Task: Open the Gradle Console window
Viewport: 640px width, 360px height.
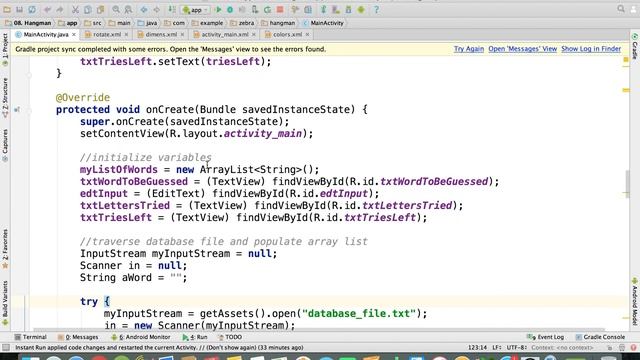Action: 600,337
